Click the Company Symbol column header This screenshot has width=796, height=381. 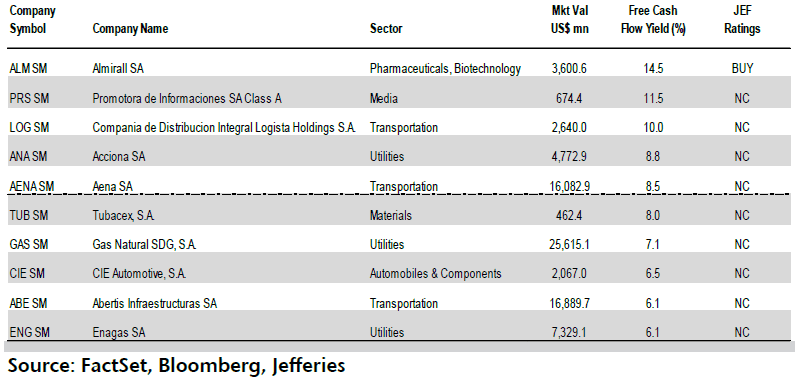pos(32,20)
